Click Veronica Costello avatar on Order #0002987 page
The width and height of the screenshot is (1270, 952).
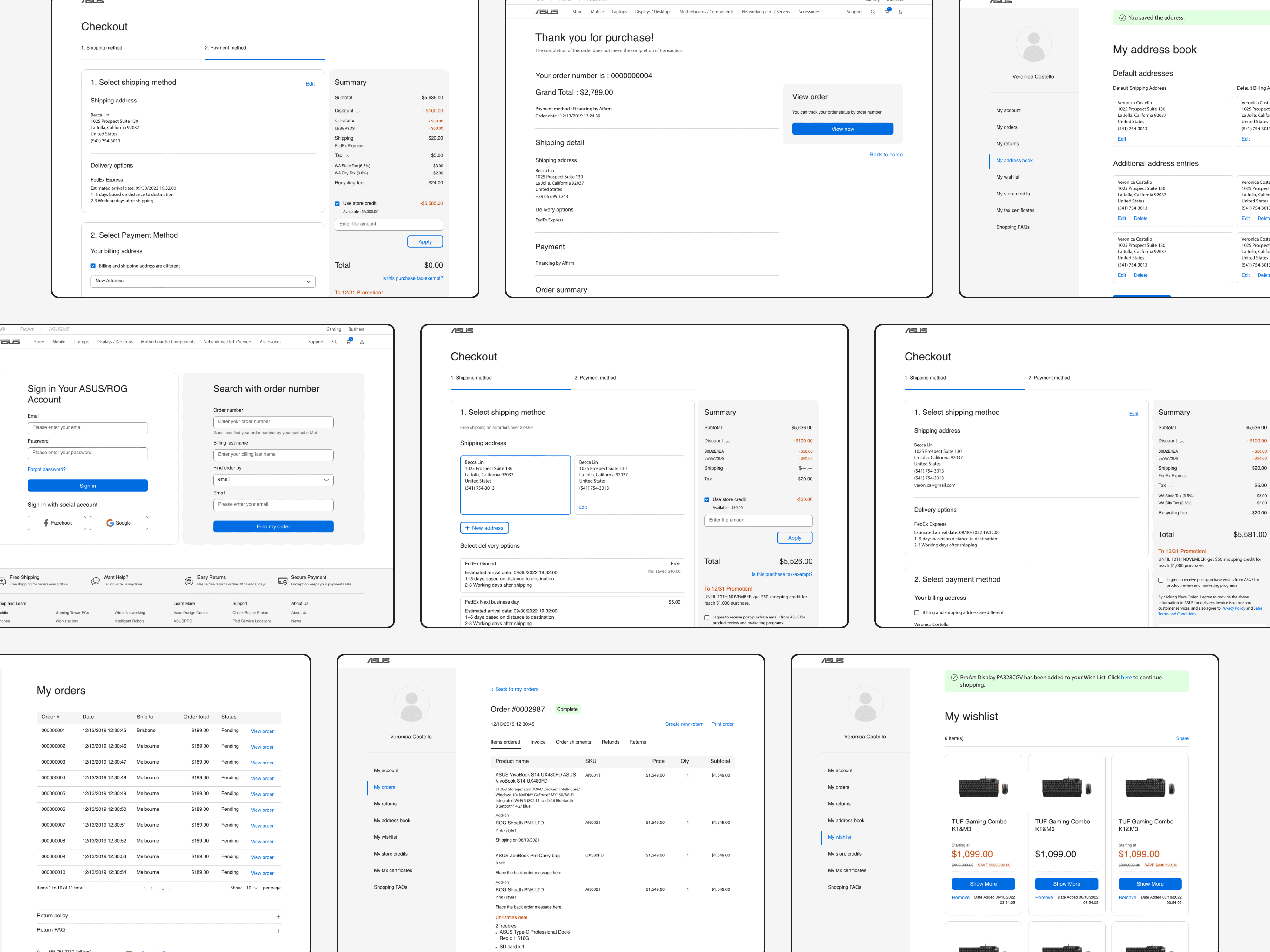point(411,704)
